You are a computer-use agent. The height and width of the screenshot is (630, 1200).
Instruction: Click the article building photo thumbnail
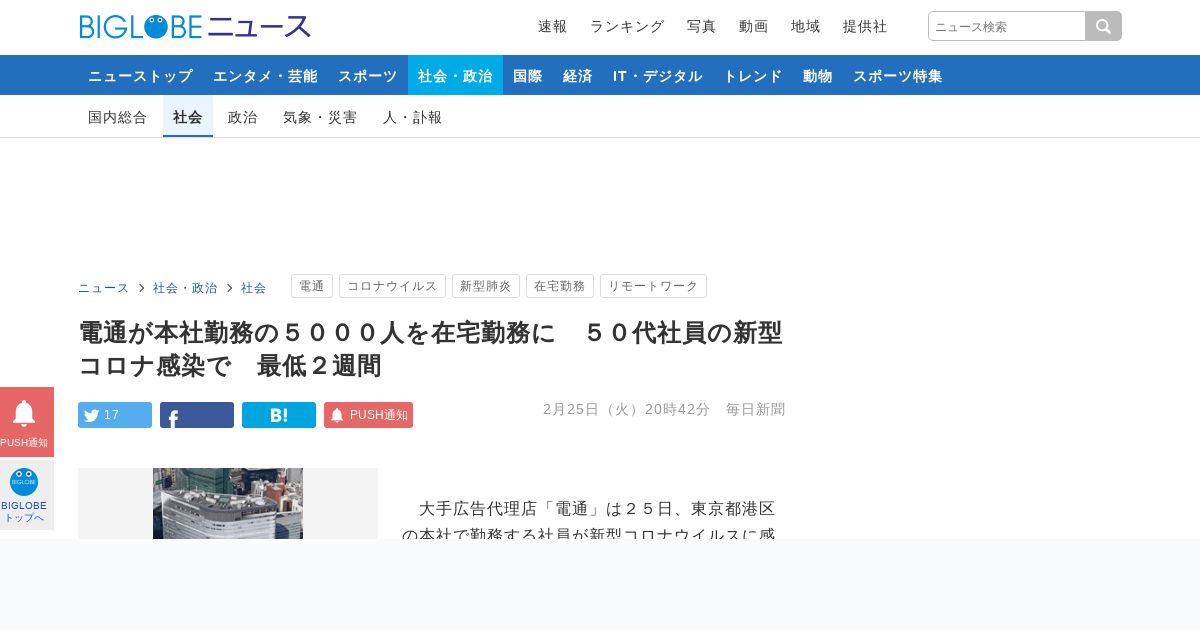coord(228,504)
